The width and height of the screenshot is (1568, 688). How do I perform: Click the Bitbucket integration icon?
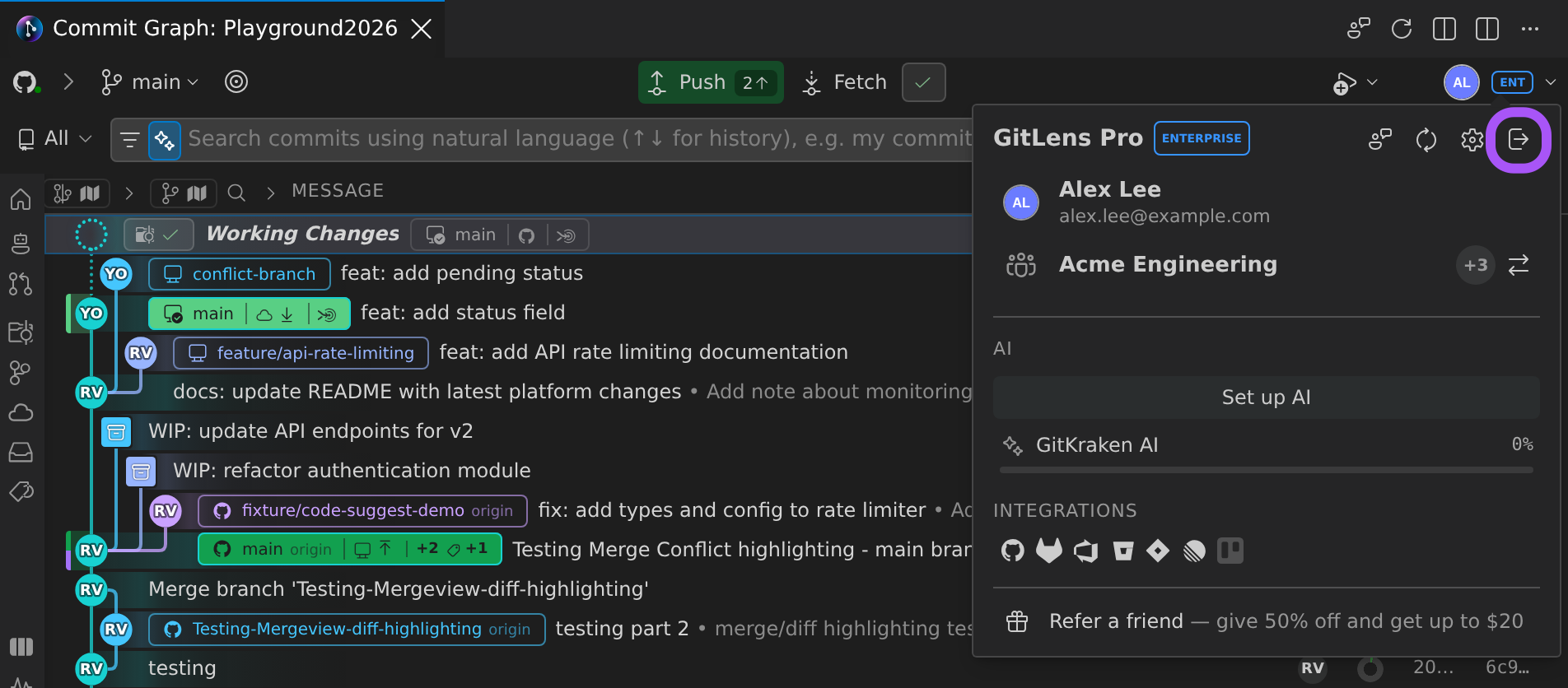click(1122, 551)
